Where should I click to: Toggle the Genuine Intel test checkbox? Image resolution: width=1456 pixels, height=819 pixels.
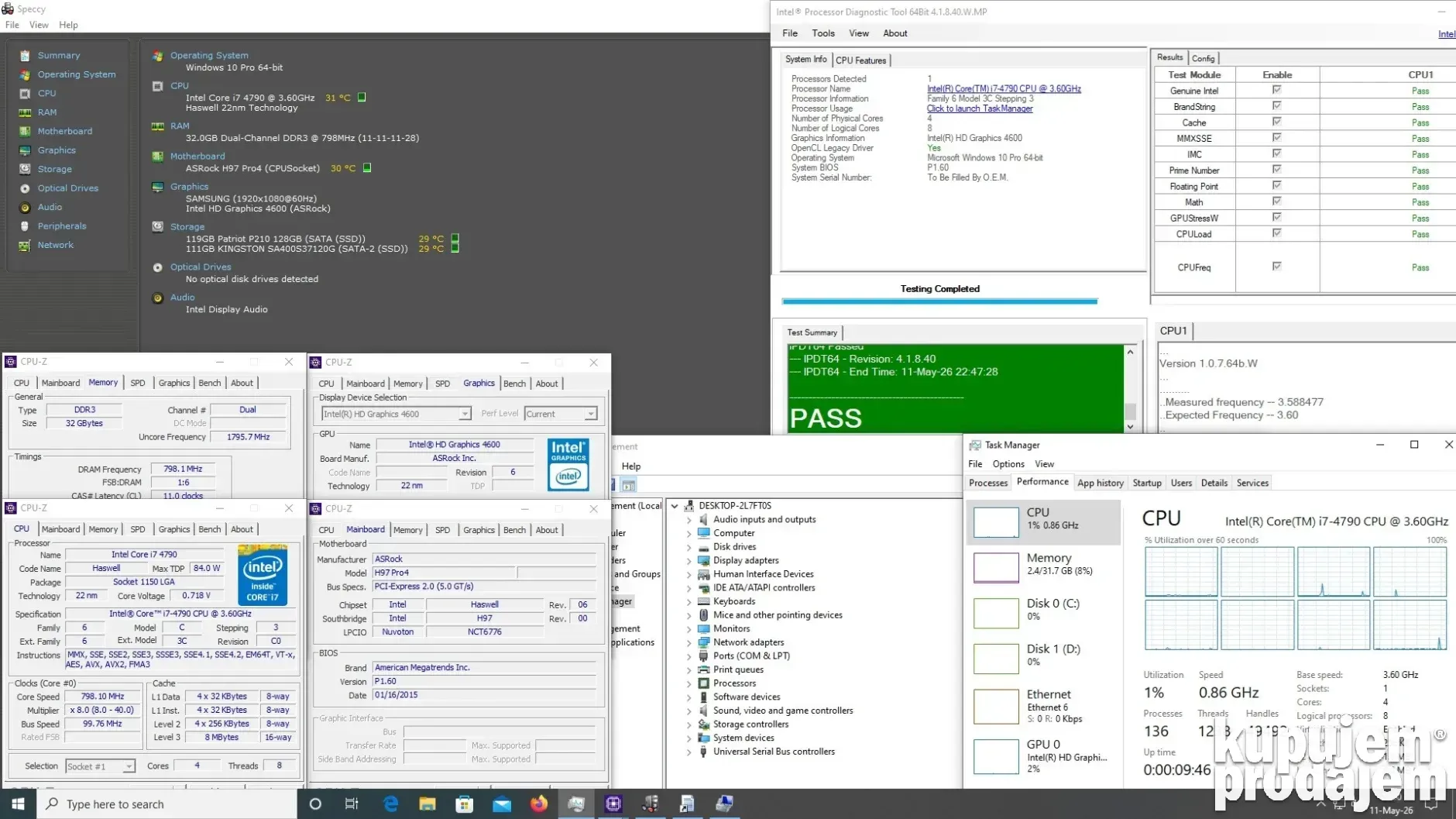tap(1276, 90)
